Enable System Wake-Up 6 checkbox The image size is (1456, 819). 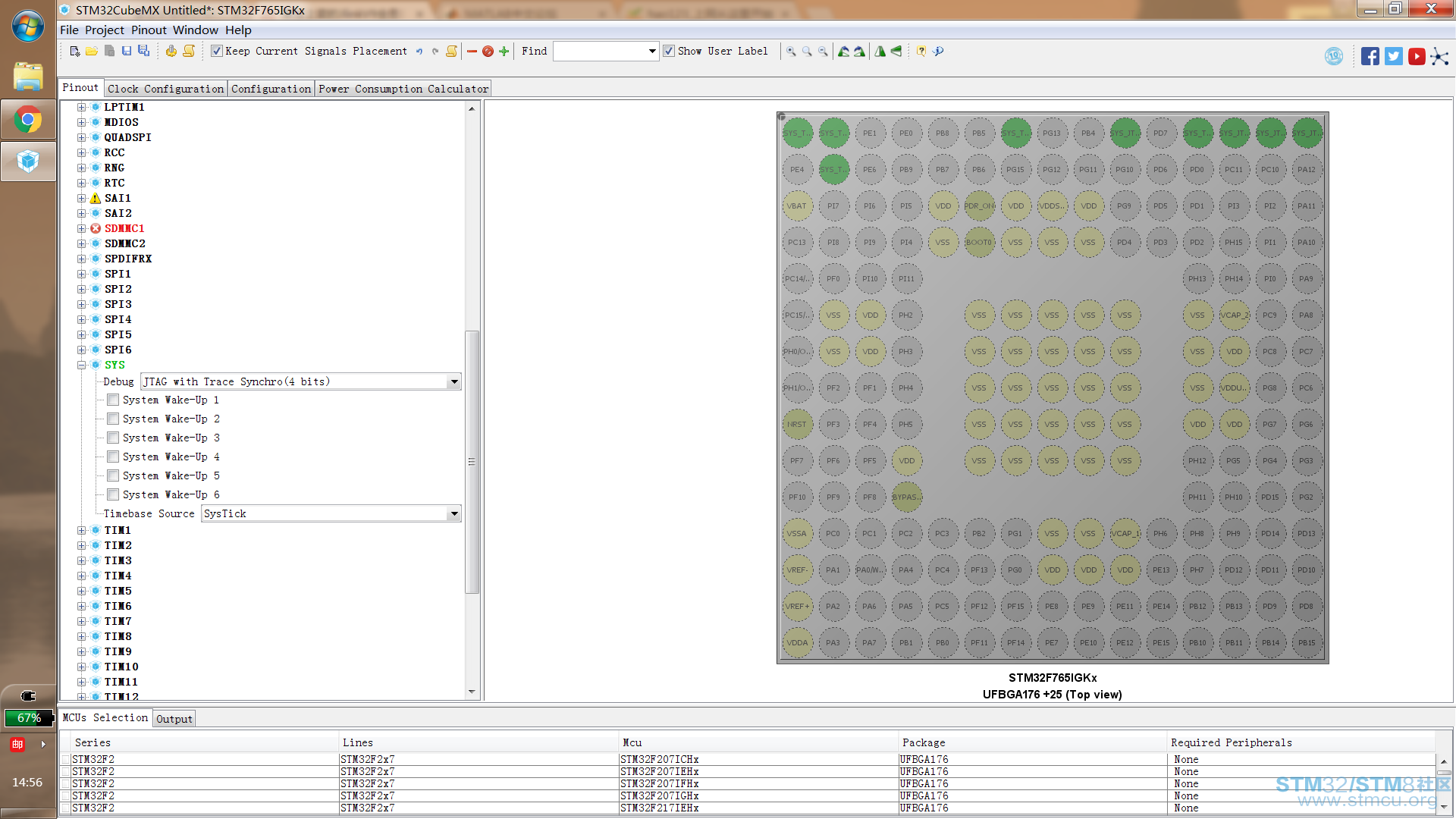coord(113,494)
